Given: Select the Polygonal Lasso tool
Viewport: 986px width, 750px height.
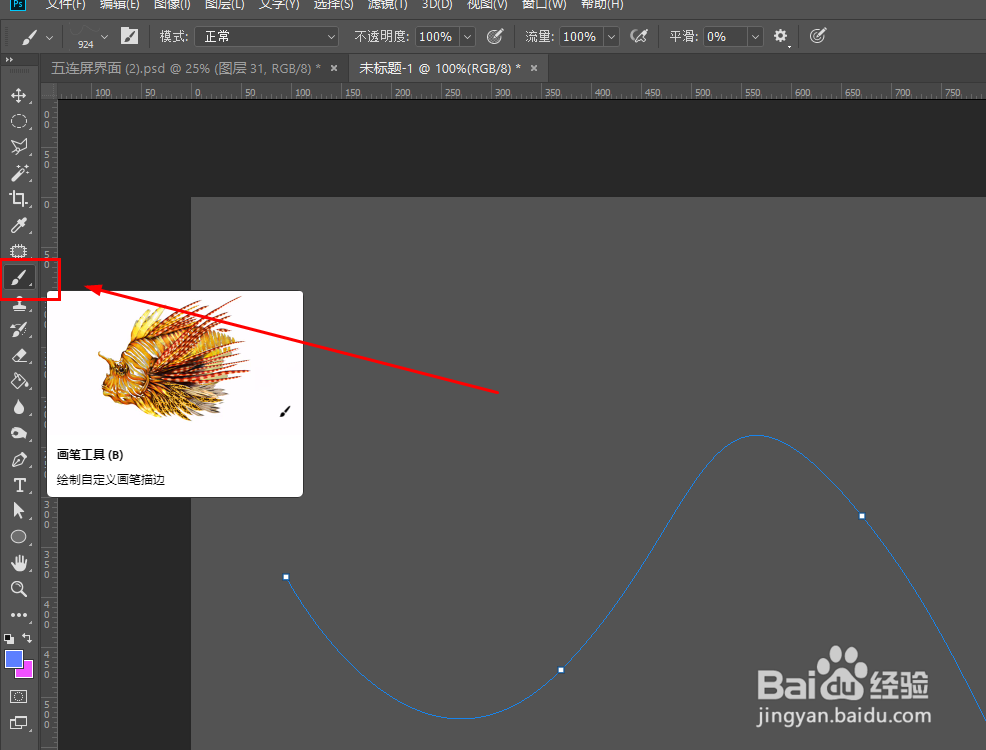Looking at the screenshot, I should coord(19,146).
